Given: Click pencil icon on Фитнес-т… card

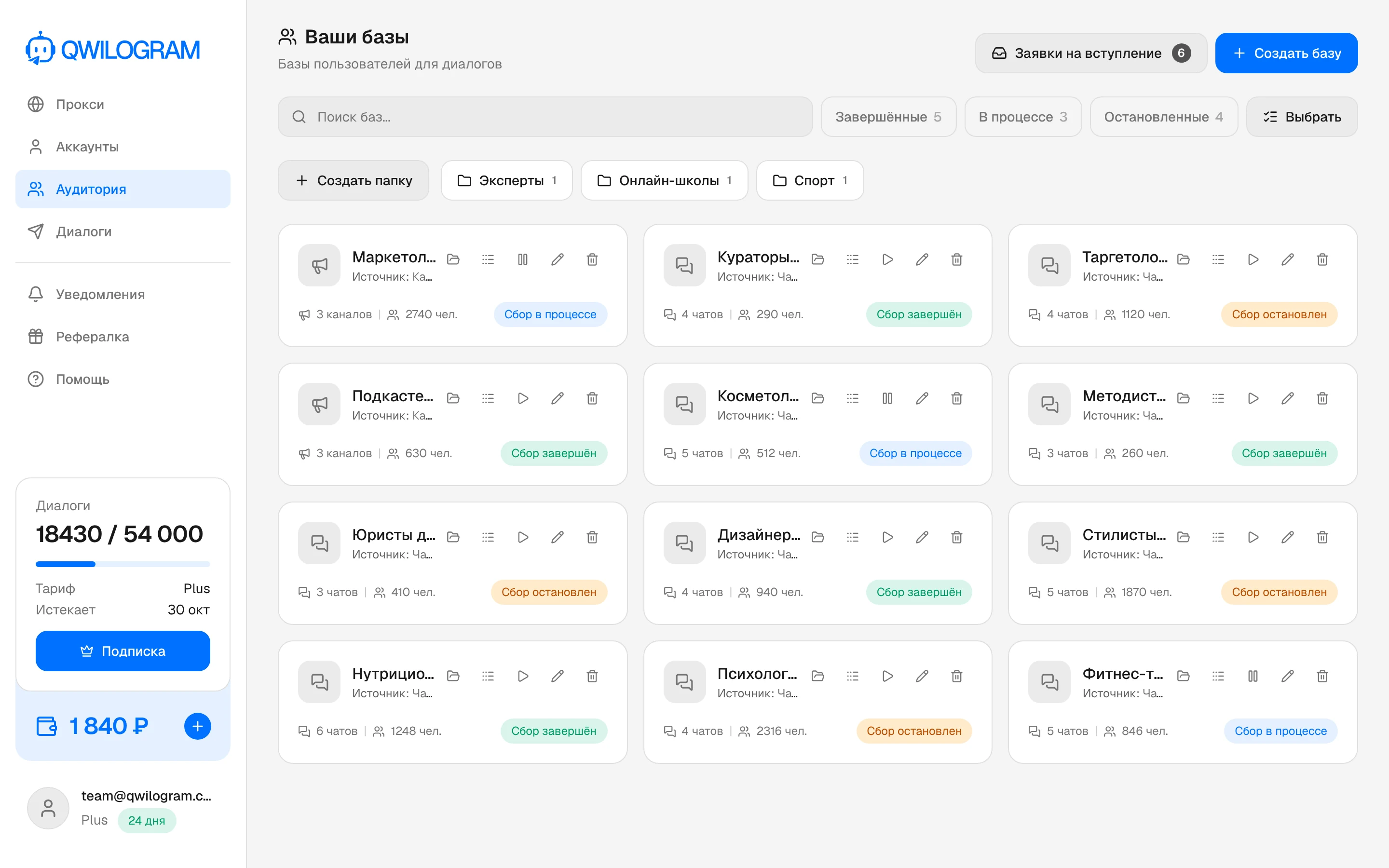Looking at the screenshot, I should click(1287, 676).
